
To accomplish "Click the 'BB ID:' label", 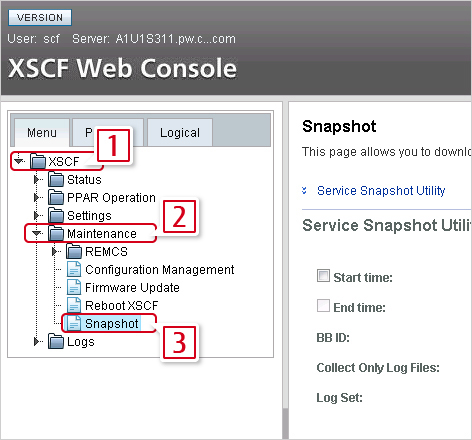I will [x=333, y=338].
